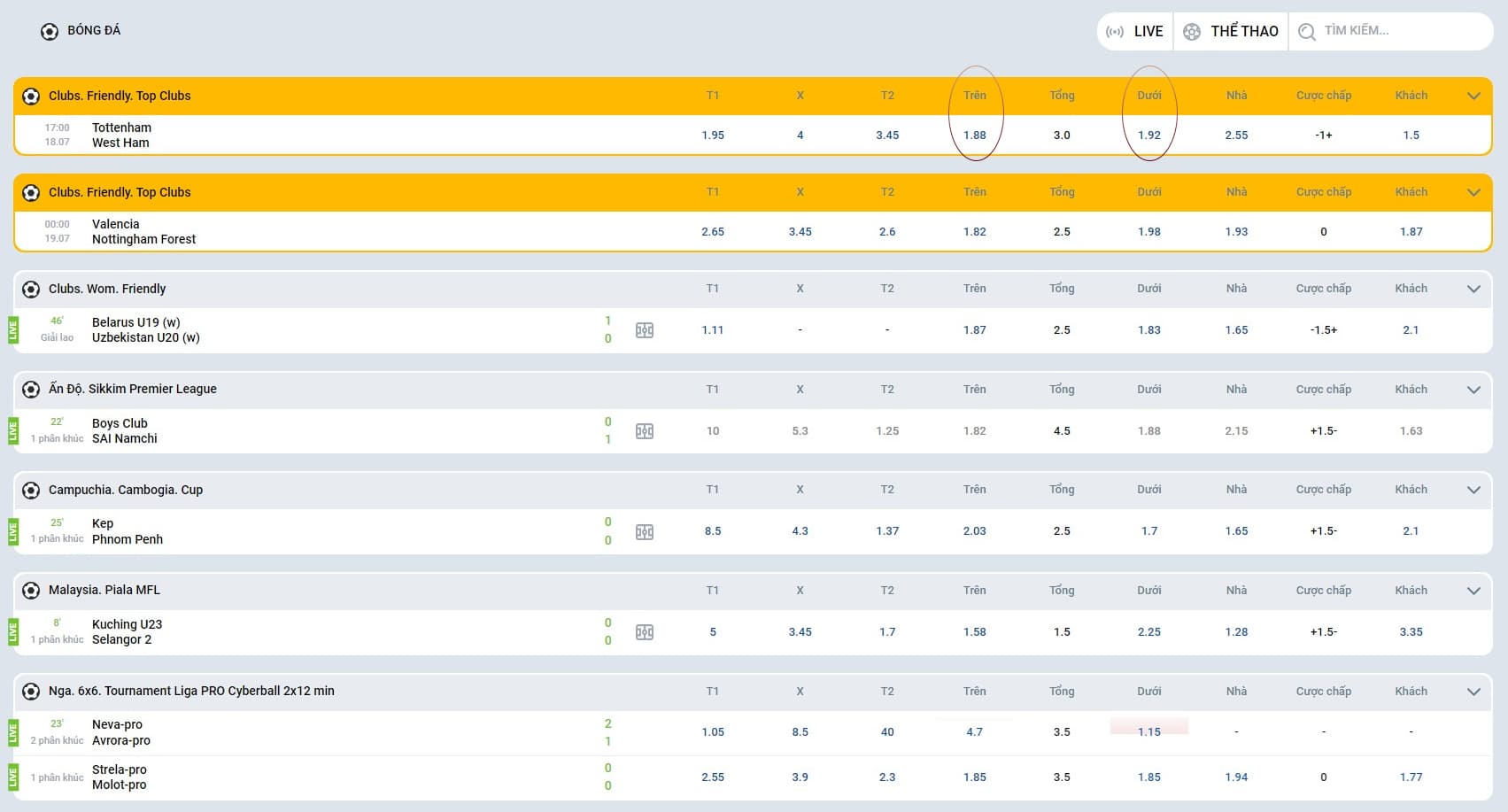Switch to the LIVE tab
This screenshot has height=812, width=1508.
coord(1135,32)
